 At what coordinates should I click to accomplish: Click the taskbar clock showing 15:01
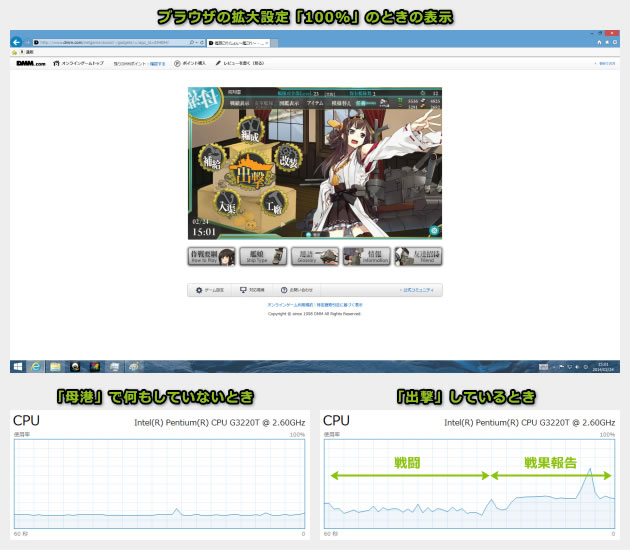point(603,367)
